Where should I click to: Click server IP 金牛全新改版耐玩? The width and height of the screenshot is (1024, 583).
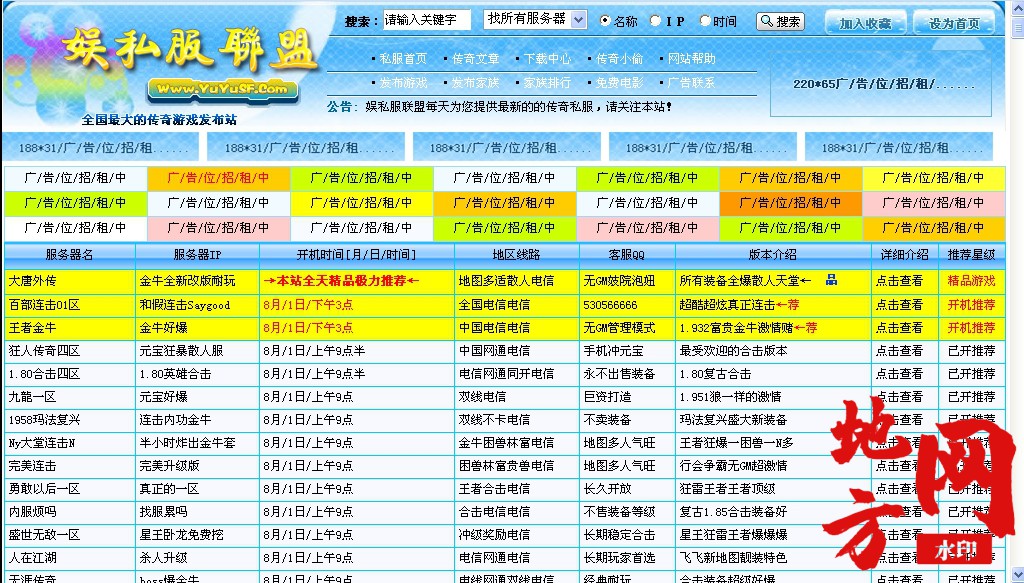coord(187,281)
